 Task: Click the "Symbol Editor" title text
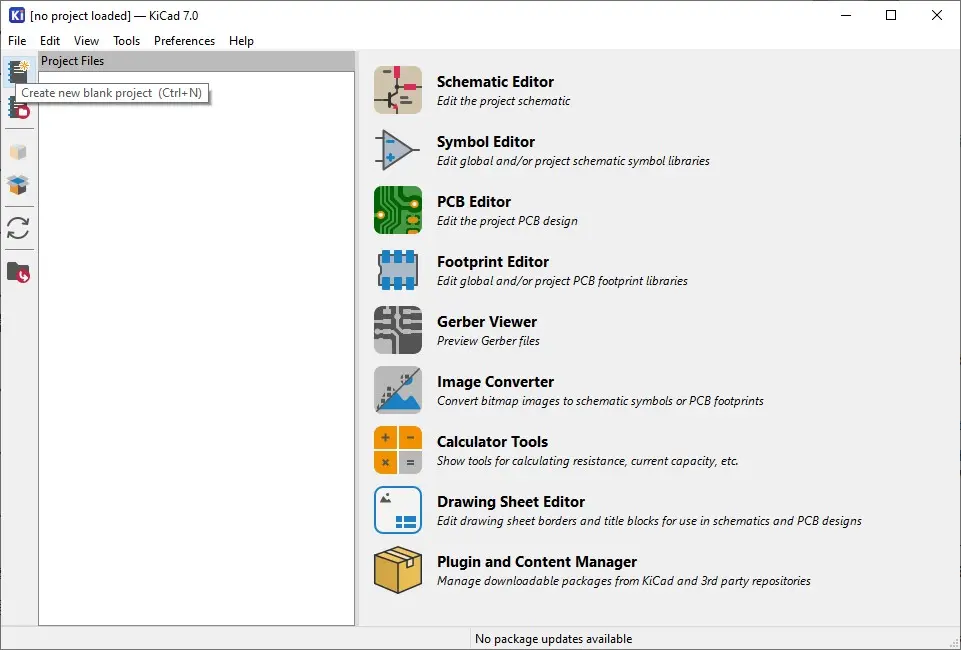tap(486, 142)
